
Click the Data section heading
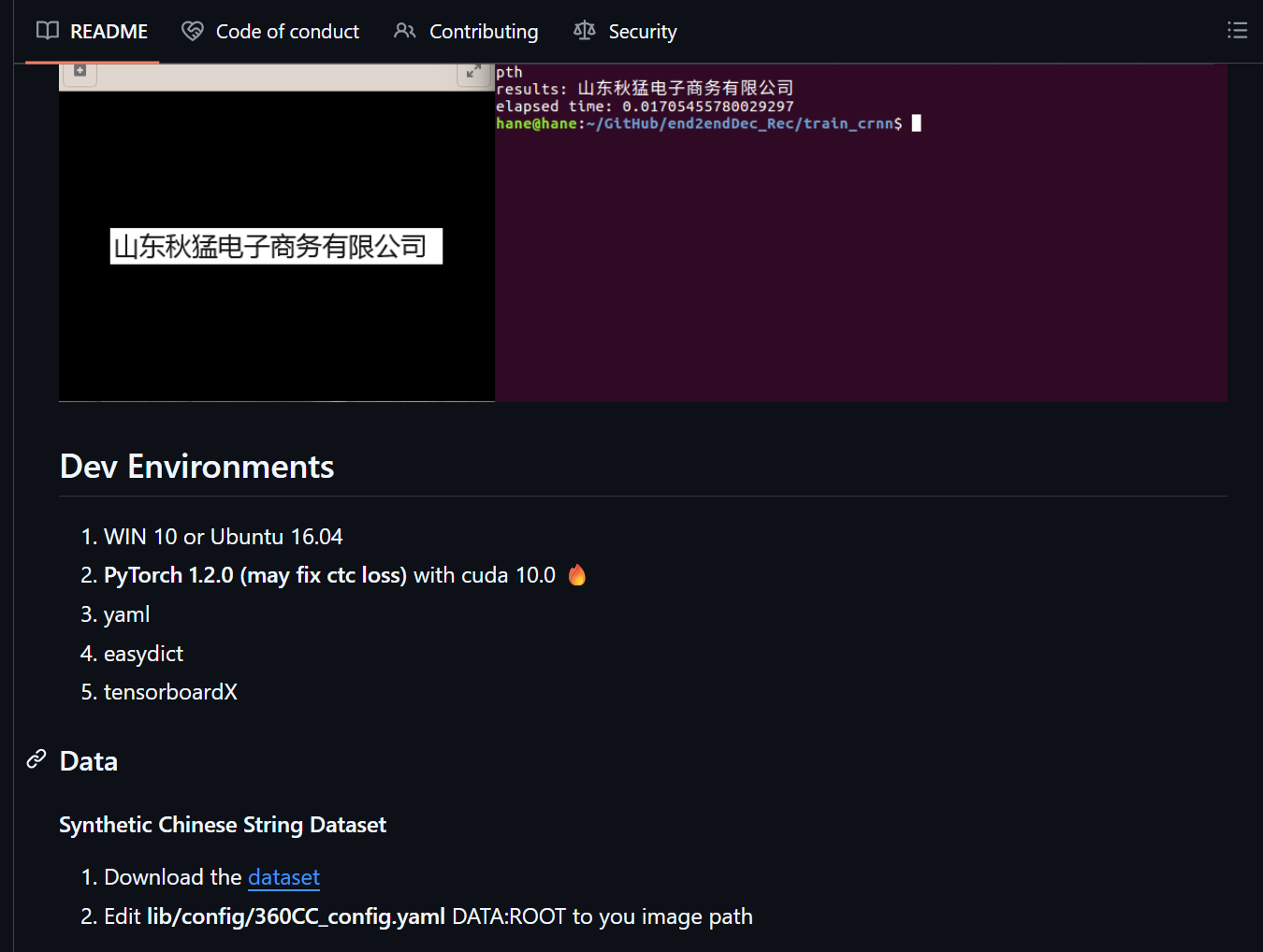(89, 761)
